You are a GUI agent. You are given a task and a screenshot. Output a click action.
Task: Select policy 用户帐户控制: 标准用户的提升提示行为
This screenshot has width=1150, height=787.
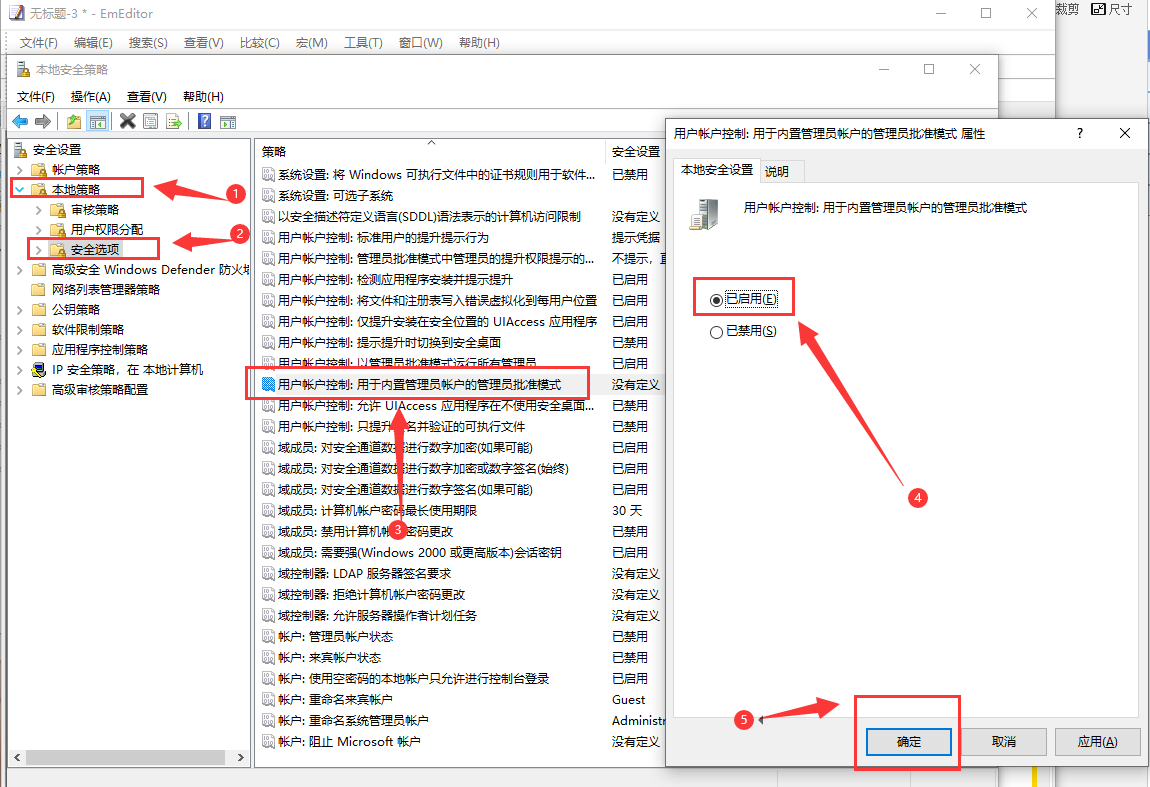(x=383, y=238)
